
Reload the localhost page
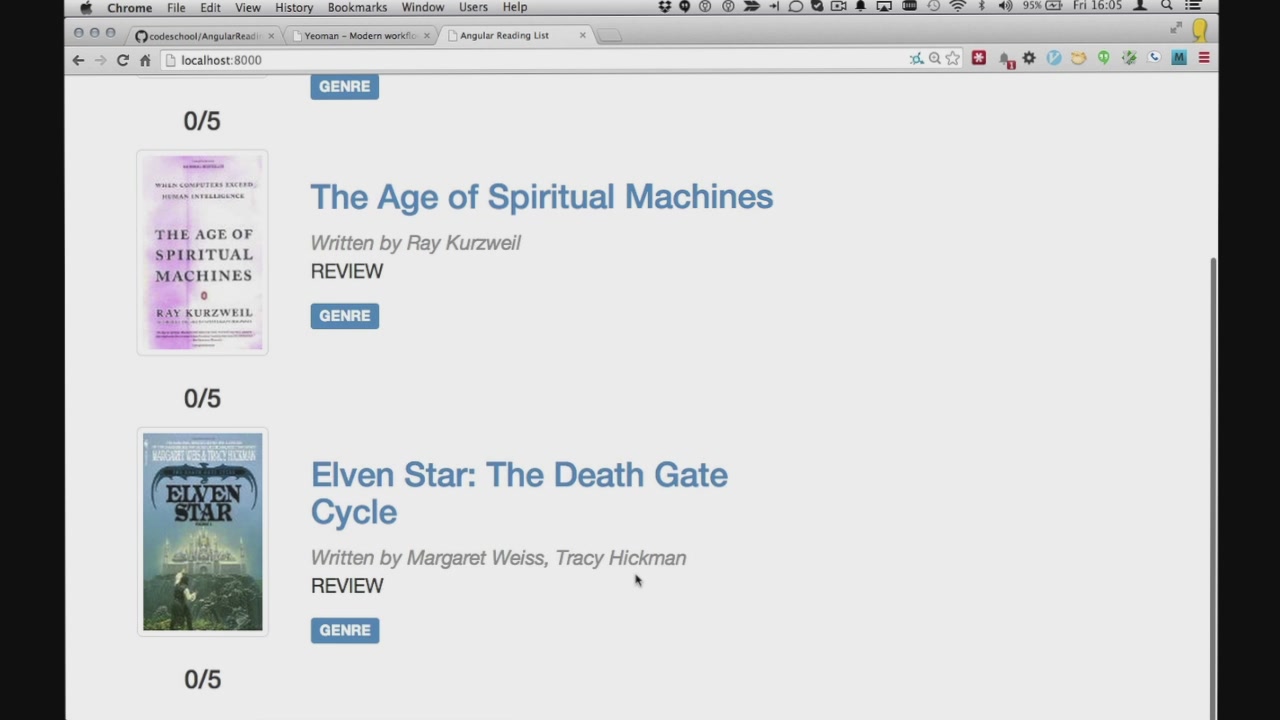(122, 60)
